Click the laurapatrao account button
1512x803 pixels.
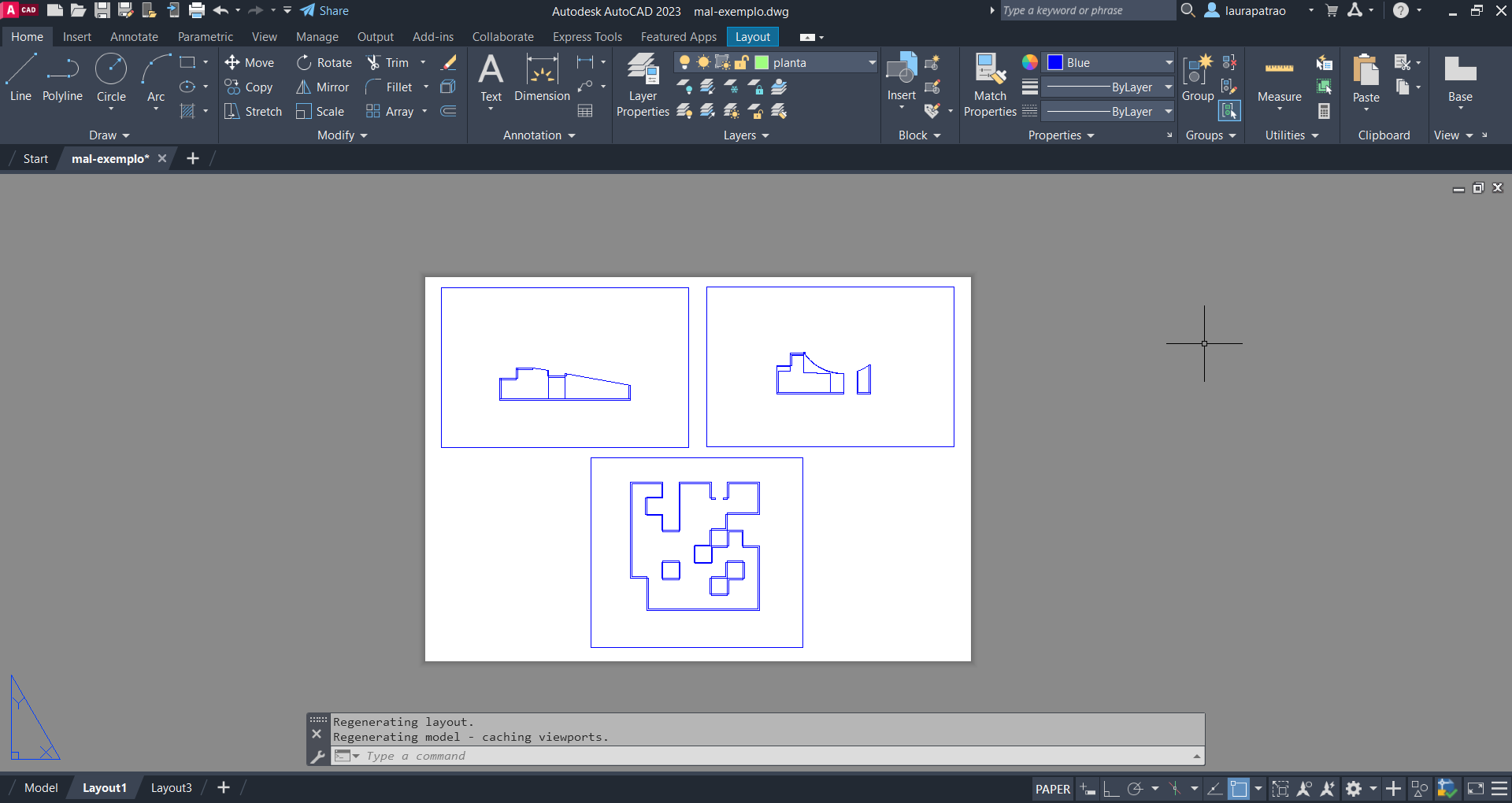(x=1247, y=11)
